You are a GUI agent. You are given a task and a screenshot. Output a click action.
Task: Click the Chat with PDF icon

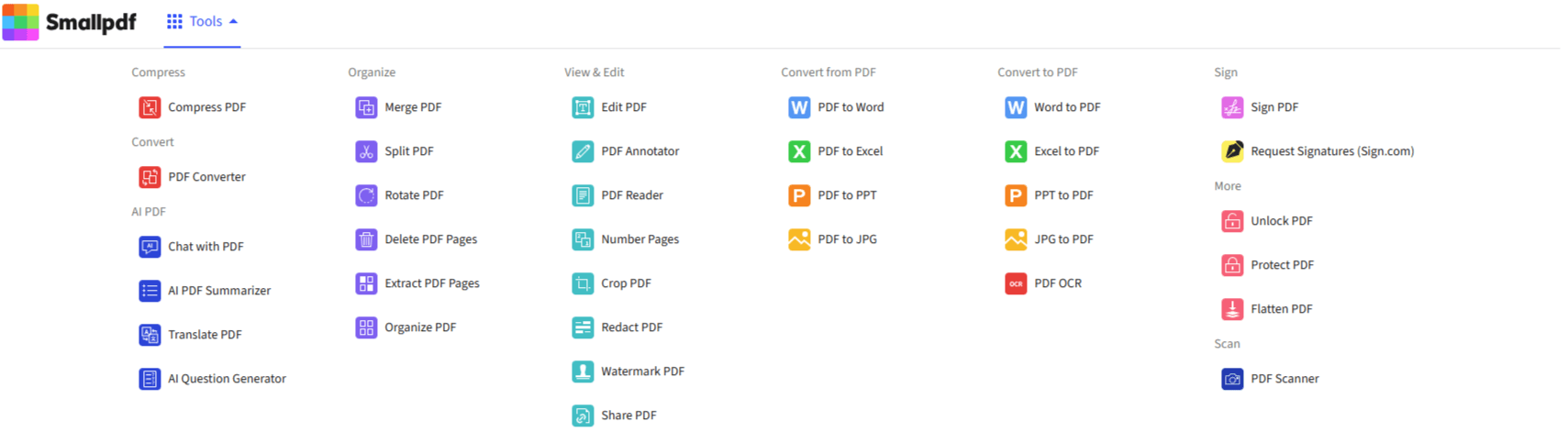point(150,247)
